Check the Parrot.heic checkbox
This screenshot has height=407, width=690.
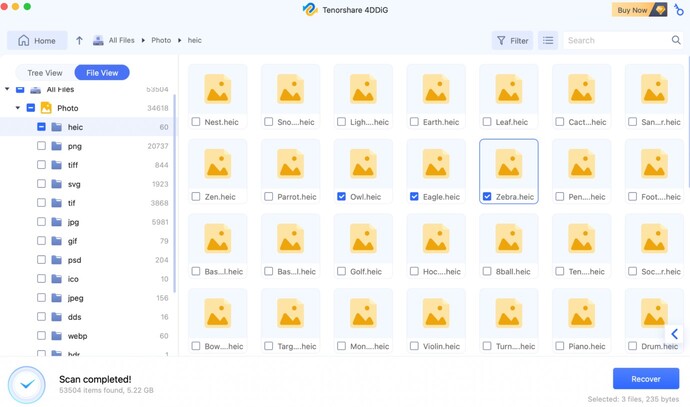pos(268,196)
